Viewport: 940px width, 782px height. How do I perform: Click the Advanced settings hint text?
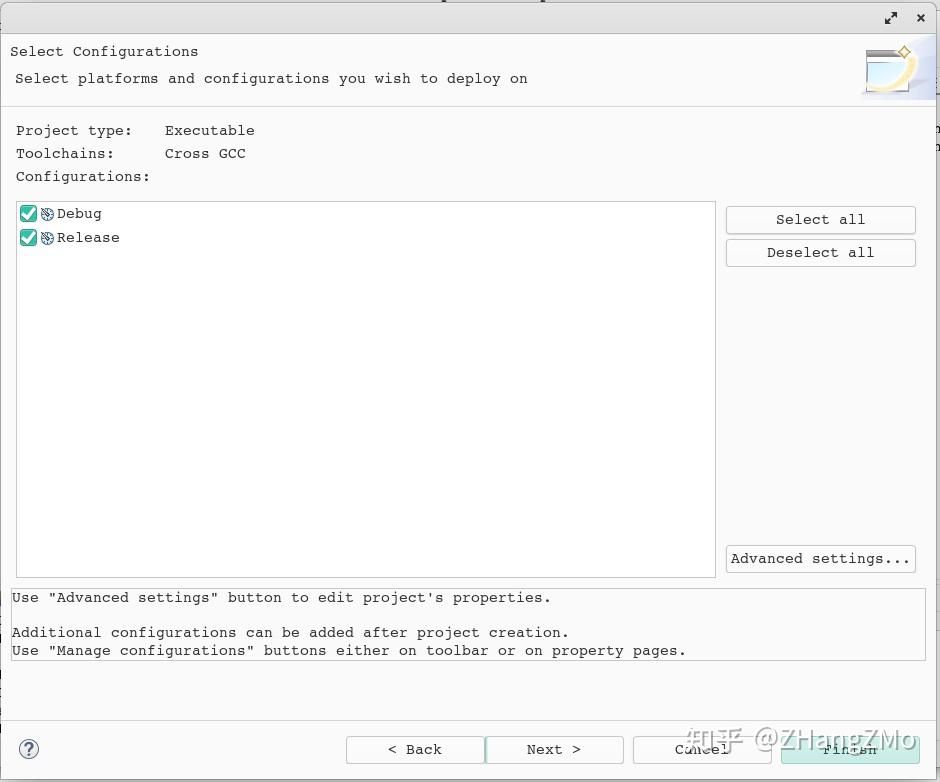(x=280, y=597)
